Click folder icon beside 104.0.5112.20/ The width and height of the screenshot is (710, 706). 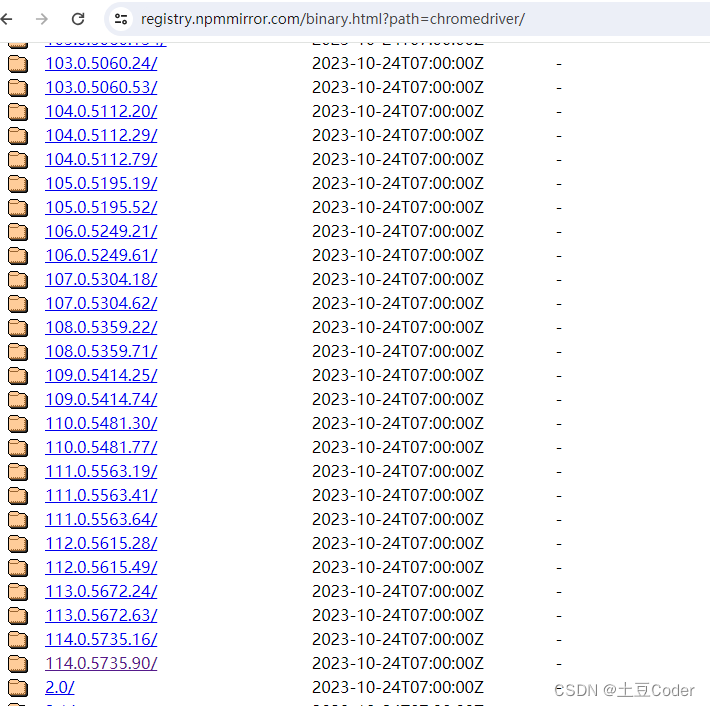coord(18,112)
